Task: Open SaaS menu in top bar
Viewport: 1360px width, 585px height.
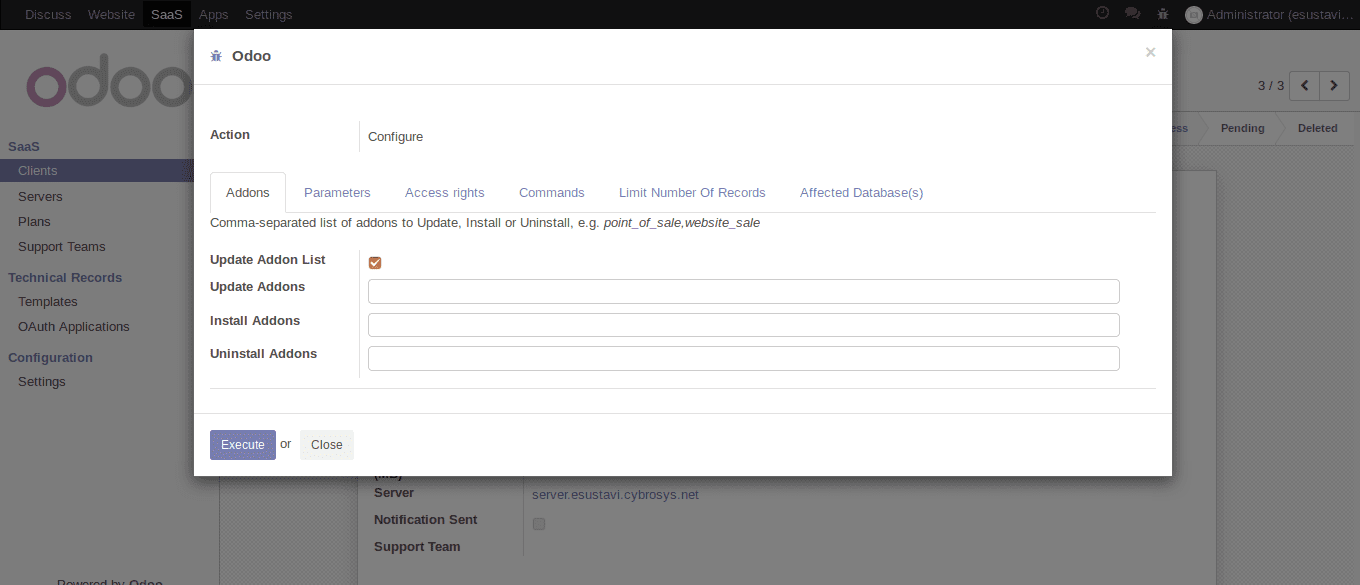Action: pyautogui.click(x=167, y=14)
